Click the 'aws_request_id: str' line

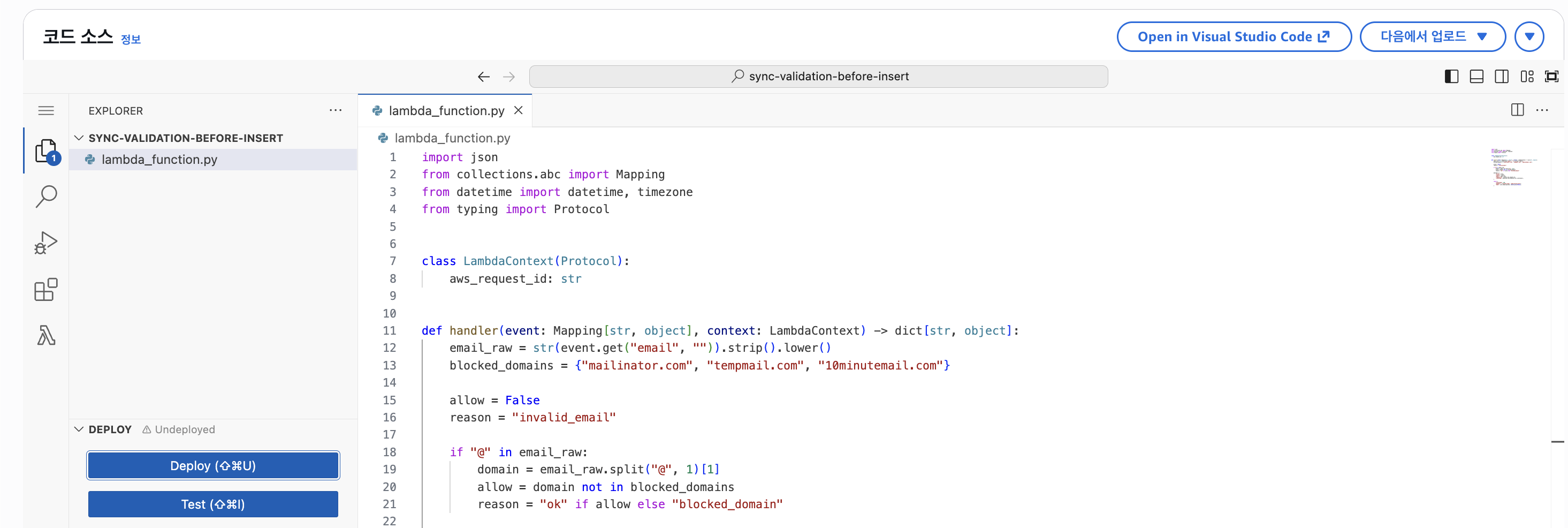click(x=515, y=279)
